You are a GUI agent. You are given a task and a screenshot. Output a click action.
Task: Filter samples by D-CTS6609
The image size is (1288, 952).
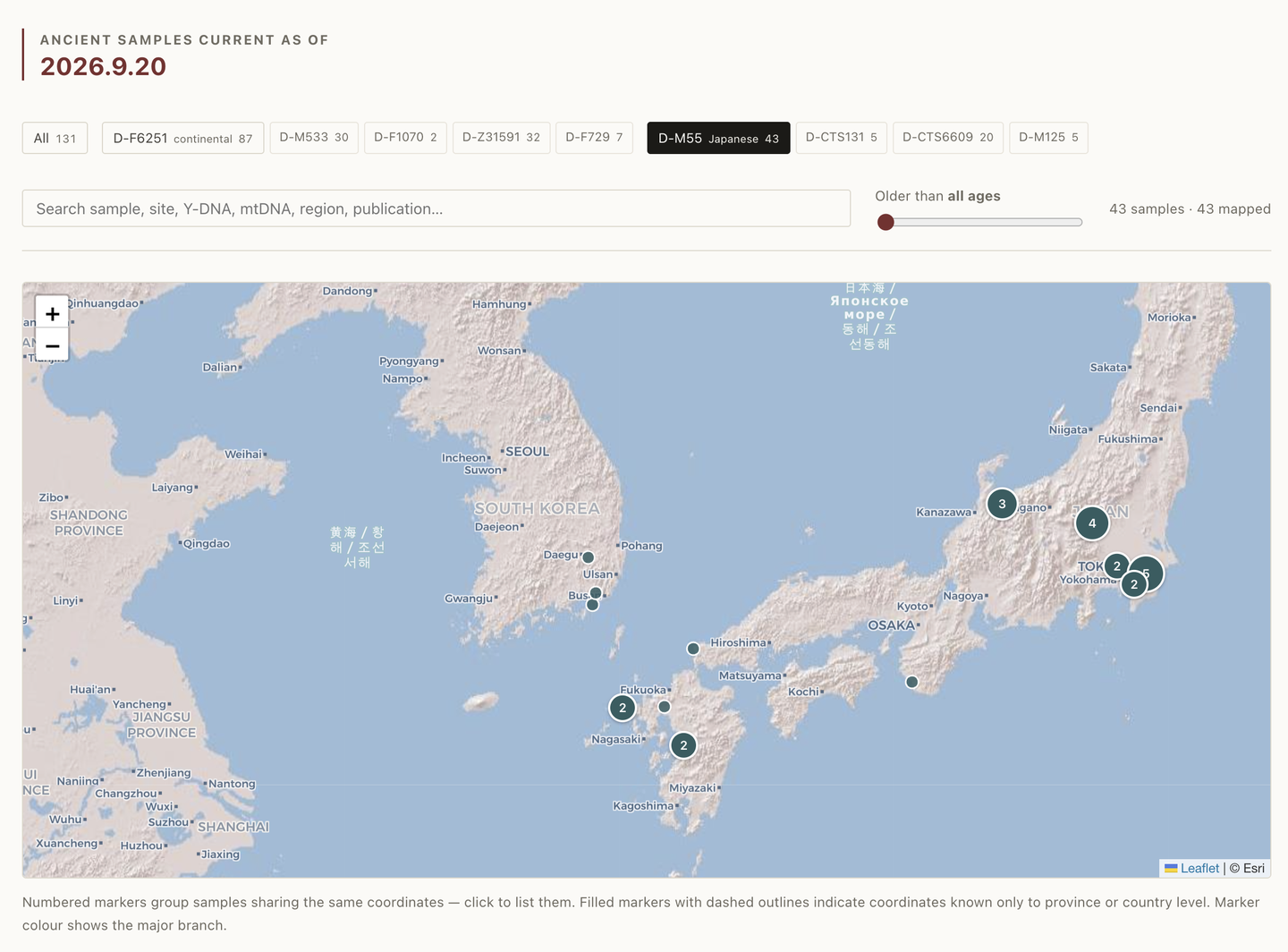tap(947, 138)
